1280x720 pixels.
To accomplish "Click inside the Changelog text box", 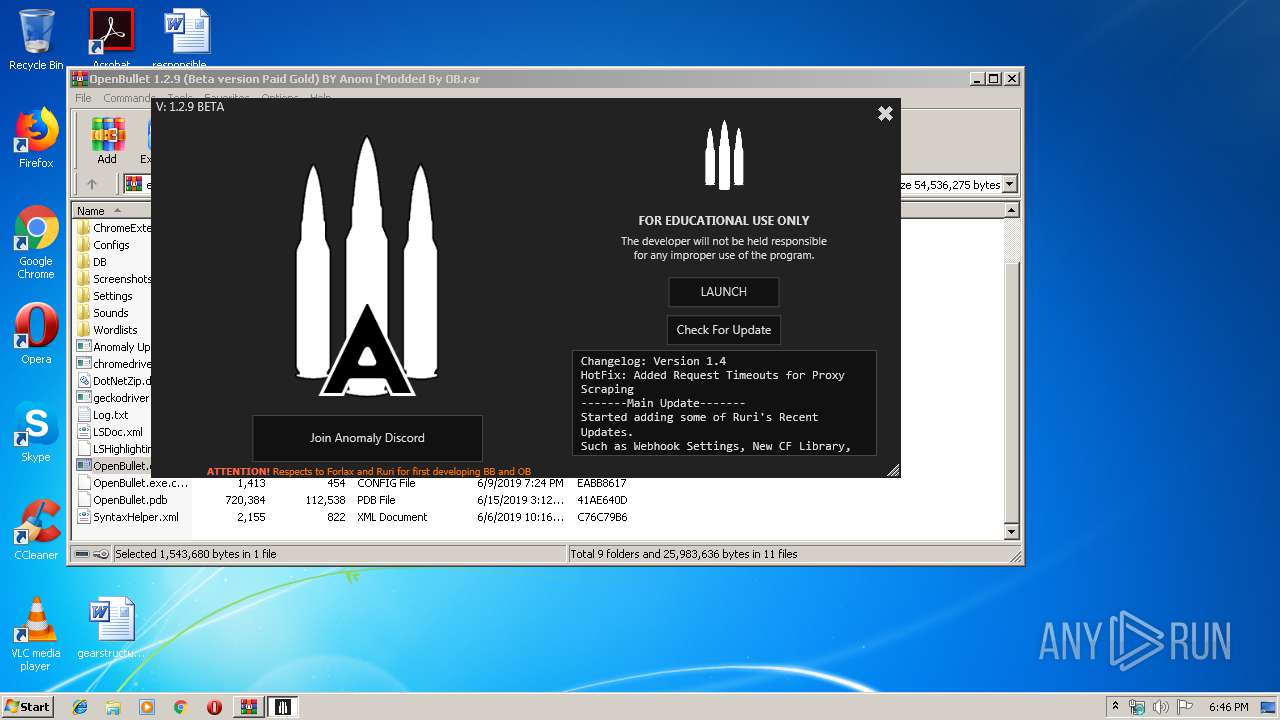I will click(724, 403).
